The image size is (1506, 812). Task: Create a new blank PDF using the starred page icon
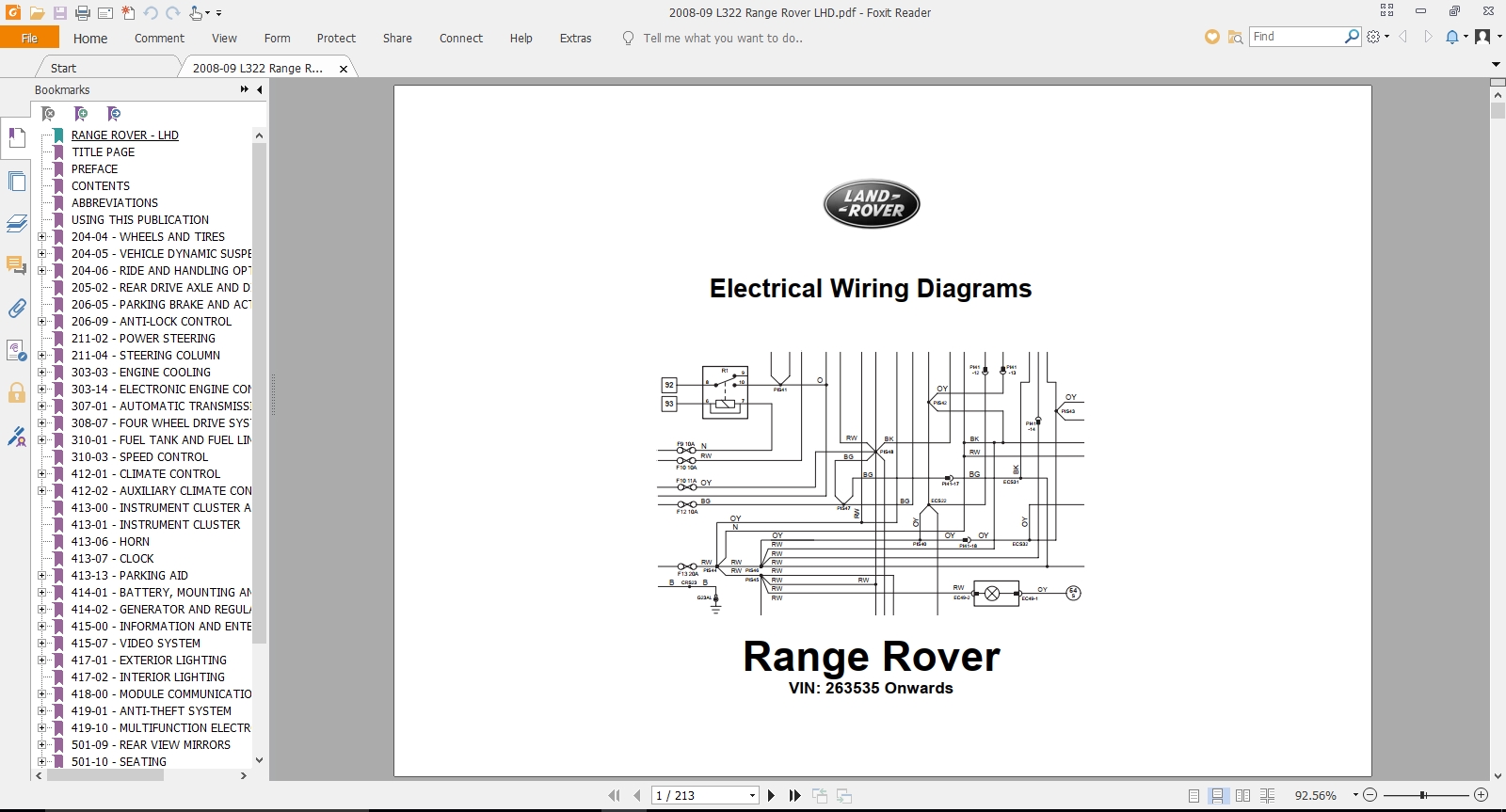tap(128, 13)
